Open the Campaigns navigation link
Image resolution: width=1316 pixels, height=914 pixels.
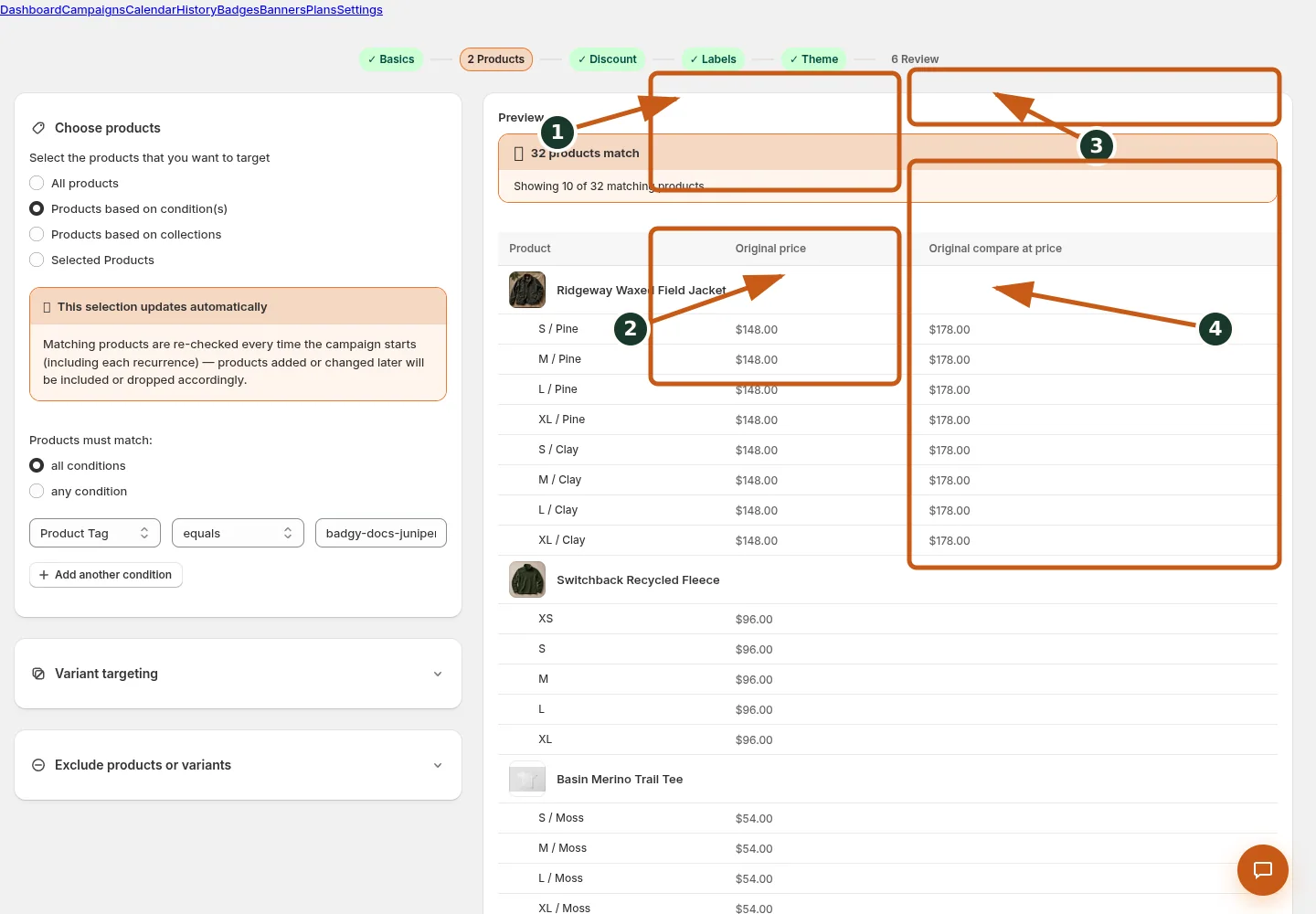click(x=93, y=10)
